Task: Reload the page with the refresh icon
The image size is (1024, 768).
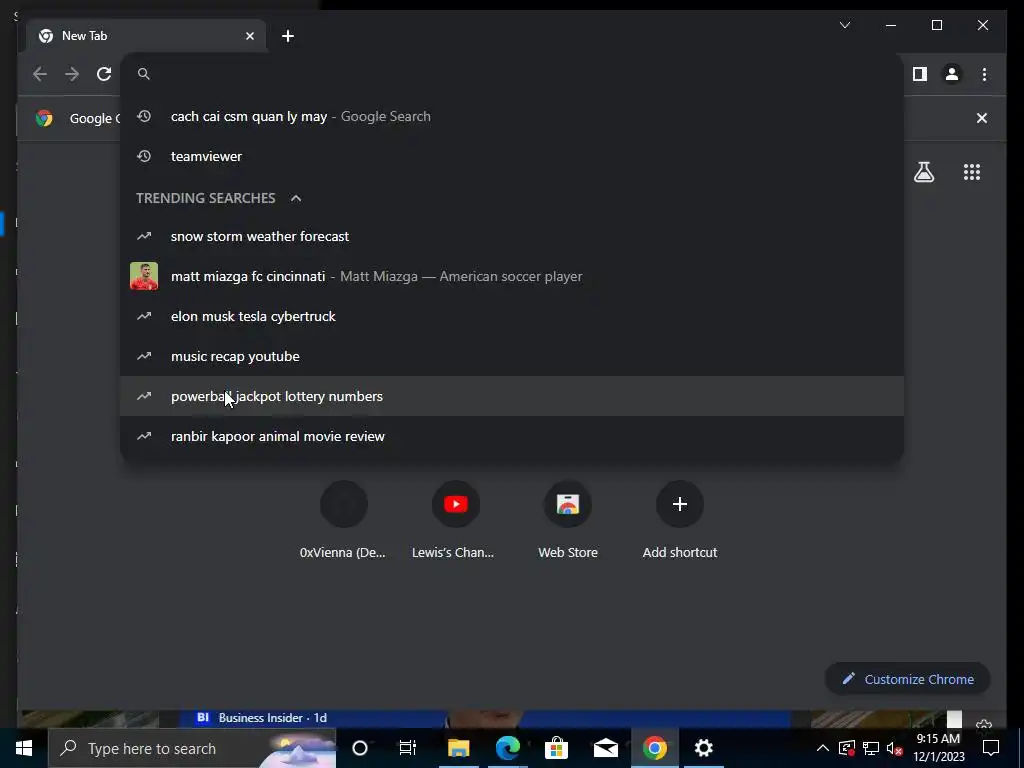Action: [x=104, y=74]
